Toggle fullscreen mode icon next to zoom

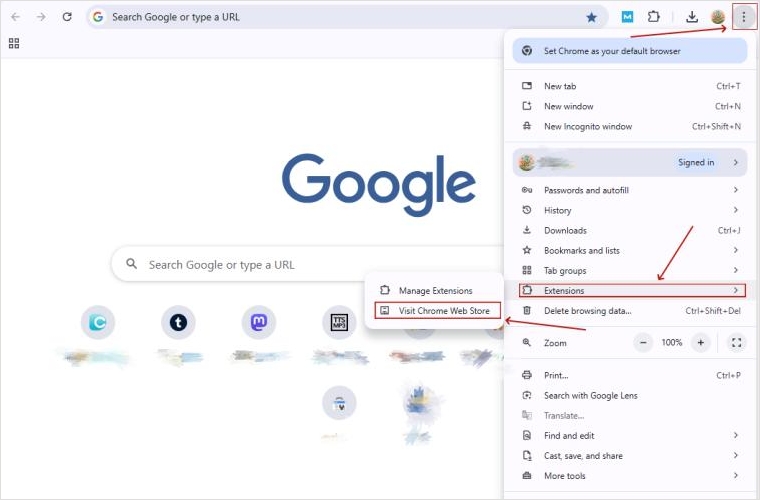(737, 343)
